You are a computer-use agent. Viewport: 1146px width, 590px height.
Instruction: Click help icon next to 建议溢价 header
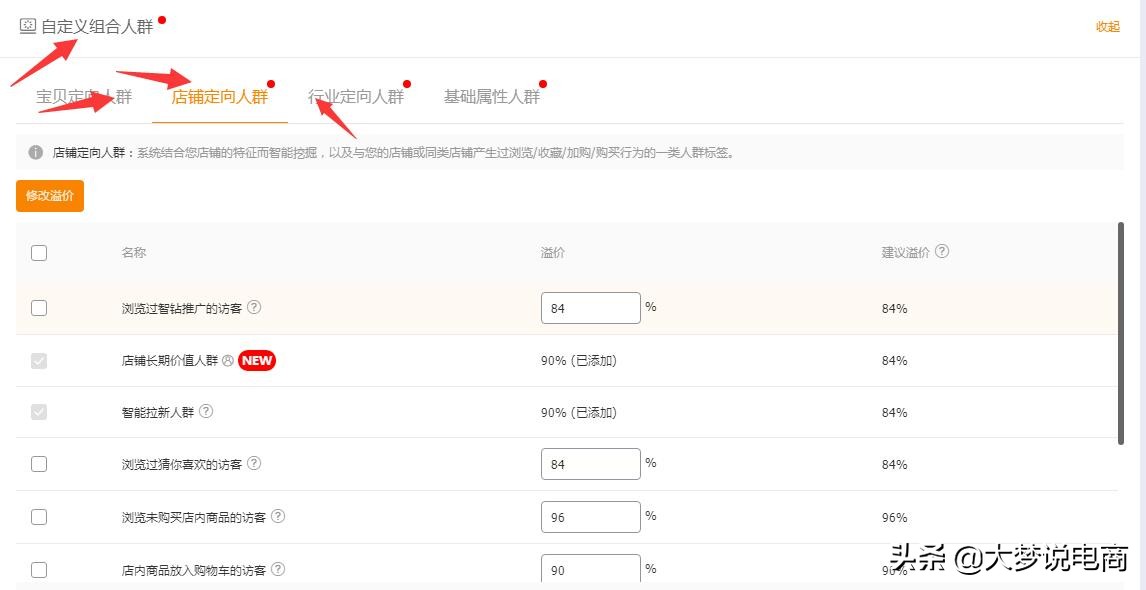click(x=942, y=252)
